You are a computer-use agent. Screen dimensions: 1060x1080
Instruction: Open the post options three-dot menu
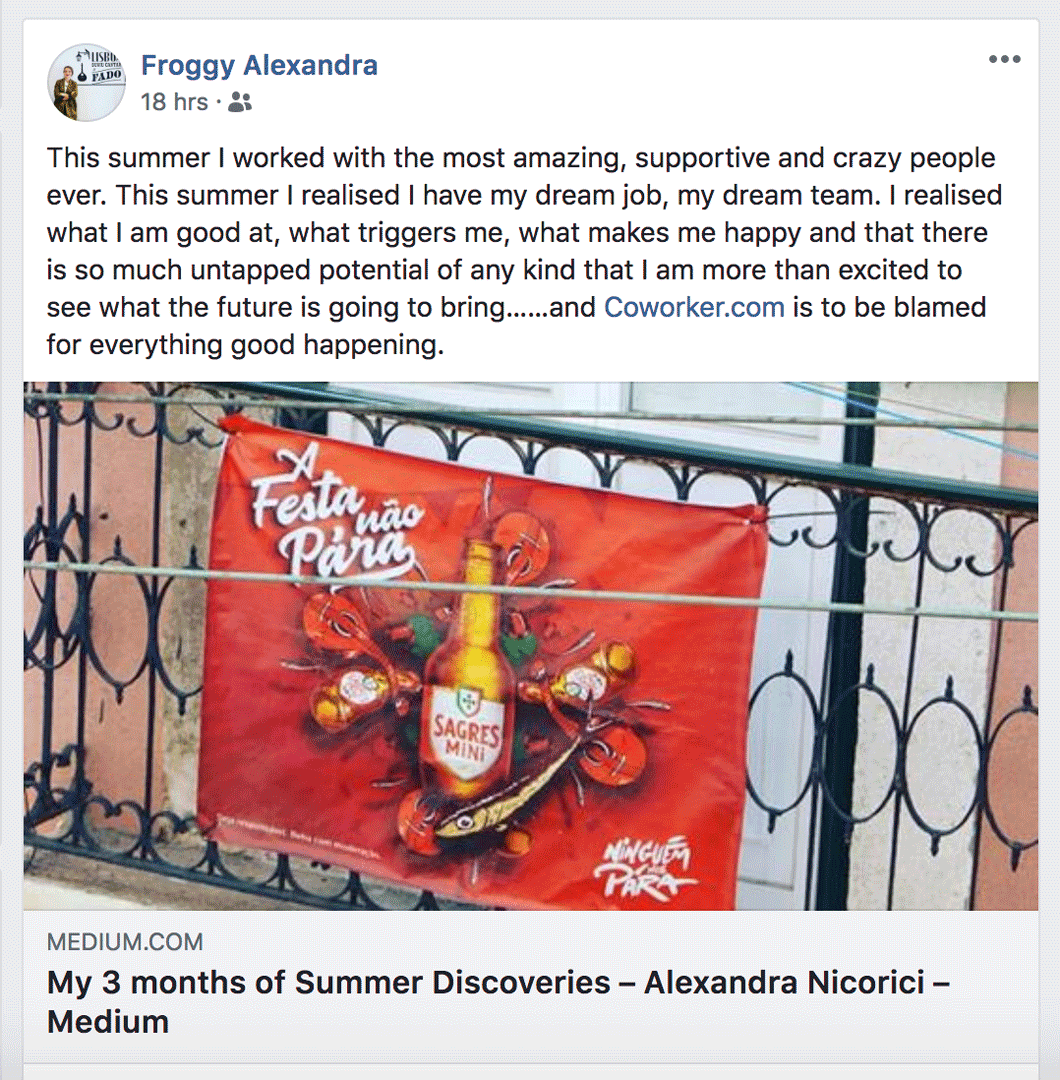(1004, 59)
